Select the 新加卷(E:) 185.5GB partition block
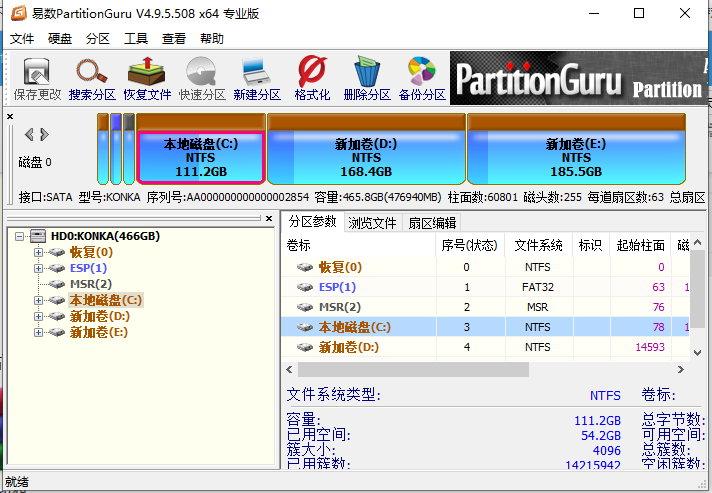The height and width of the screenshot is (493, 712). click(x=576, y=149)
